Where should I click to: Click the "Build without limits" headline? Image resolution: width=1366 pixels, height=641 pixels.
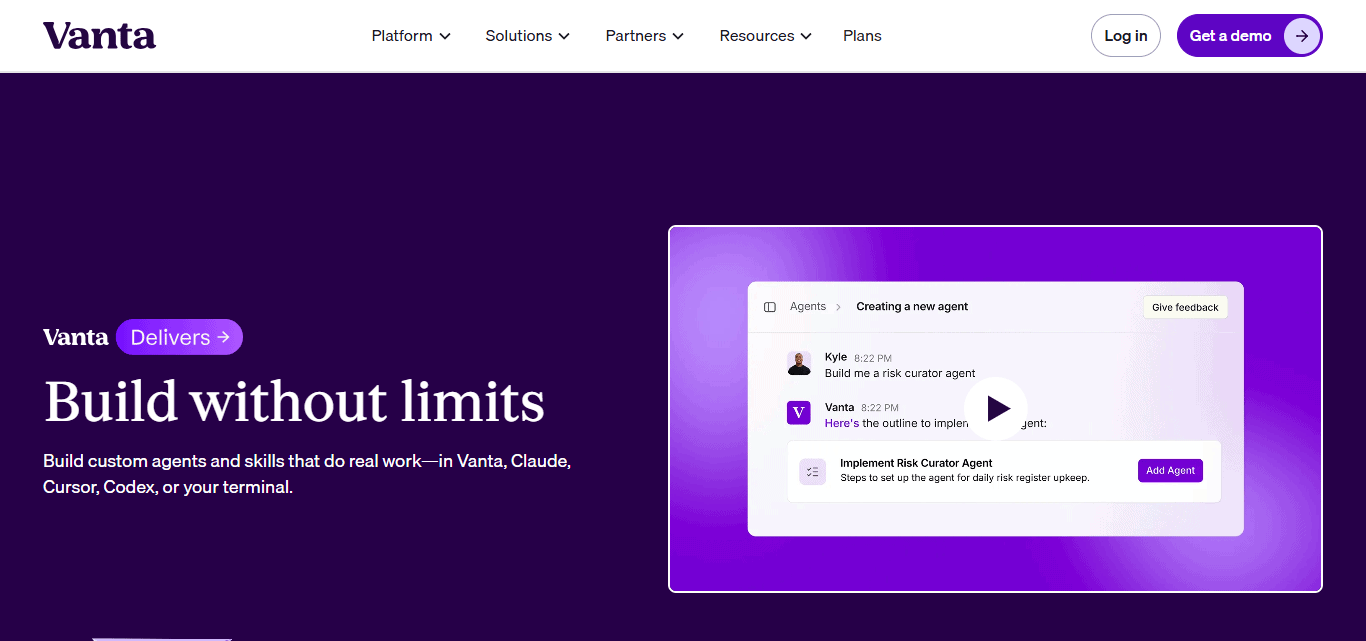(x=294, y=402)
